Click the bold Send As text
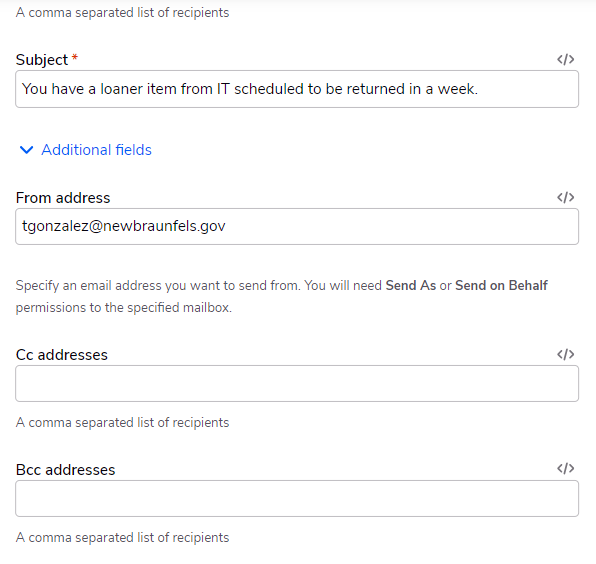 tap(411, 285)
